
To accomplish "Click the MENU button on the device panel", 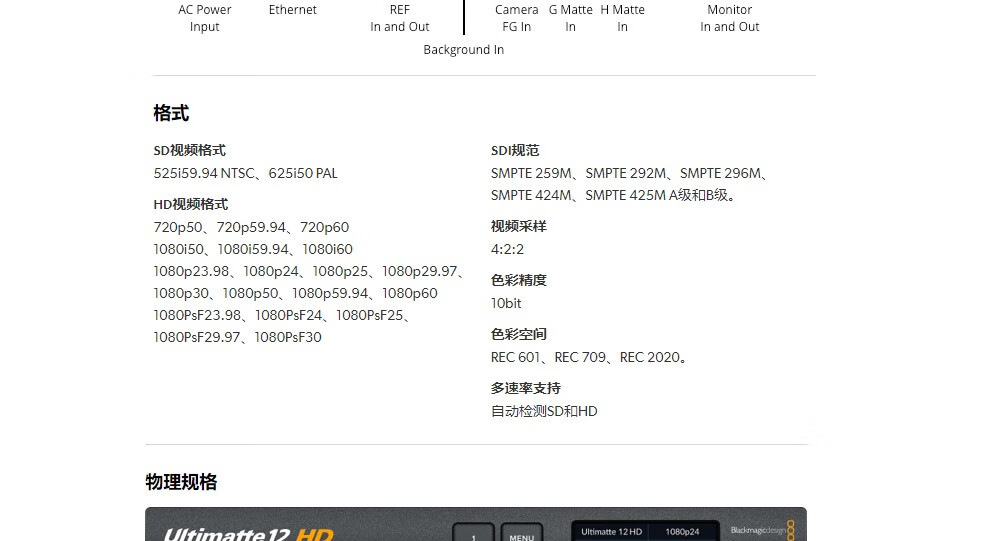I will click(522, 532).
